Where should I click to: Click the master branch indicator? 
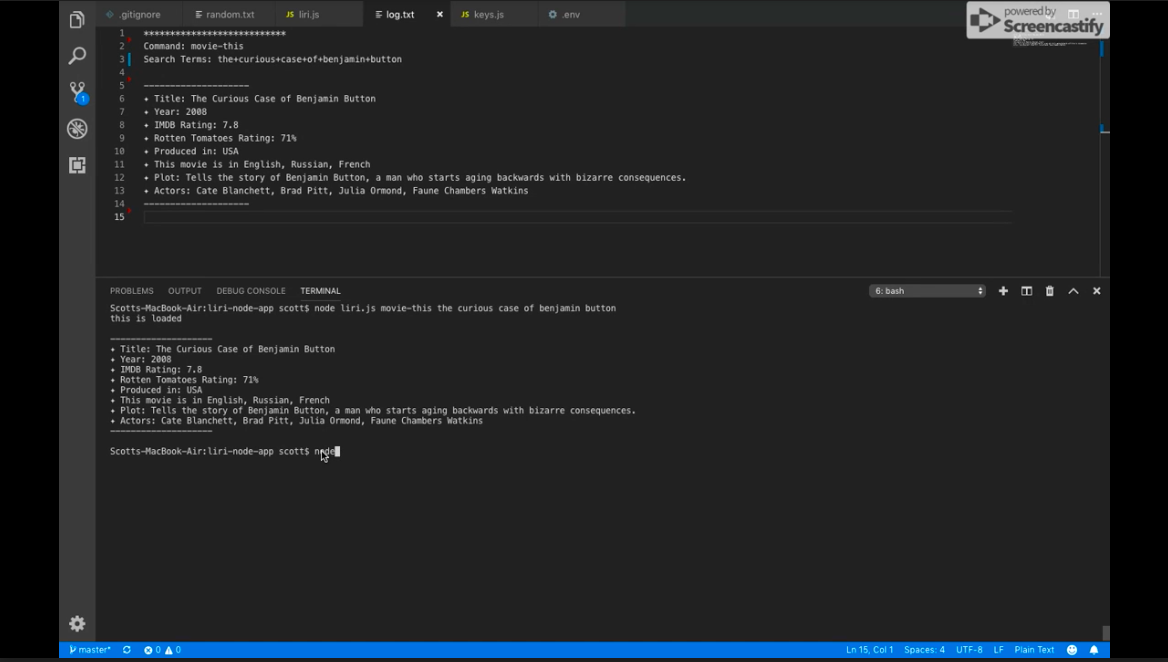coord(90,650)
